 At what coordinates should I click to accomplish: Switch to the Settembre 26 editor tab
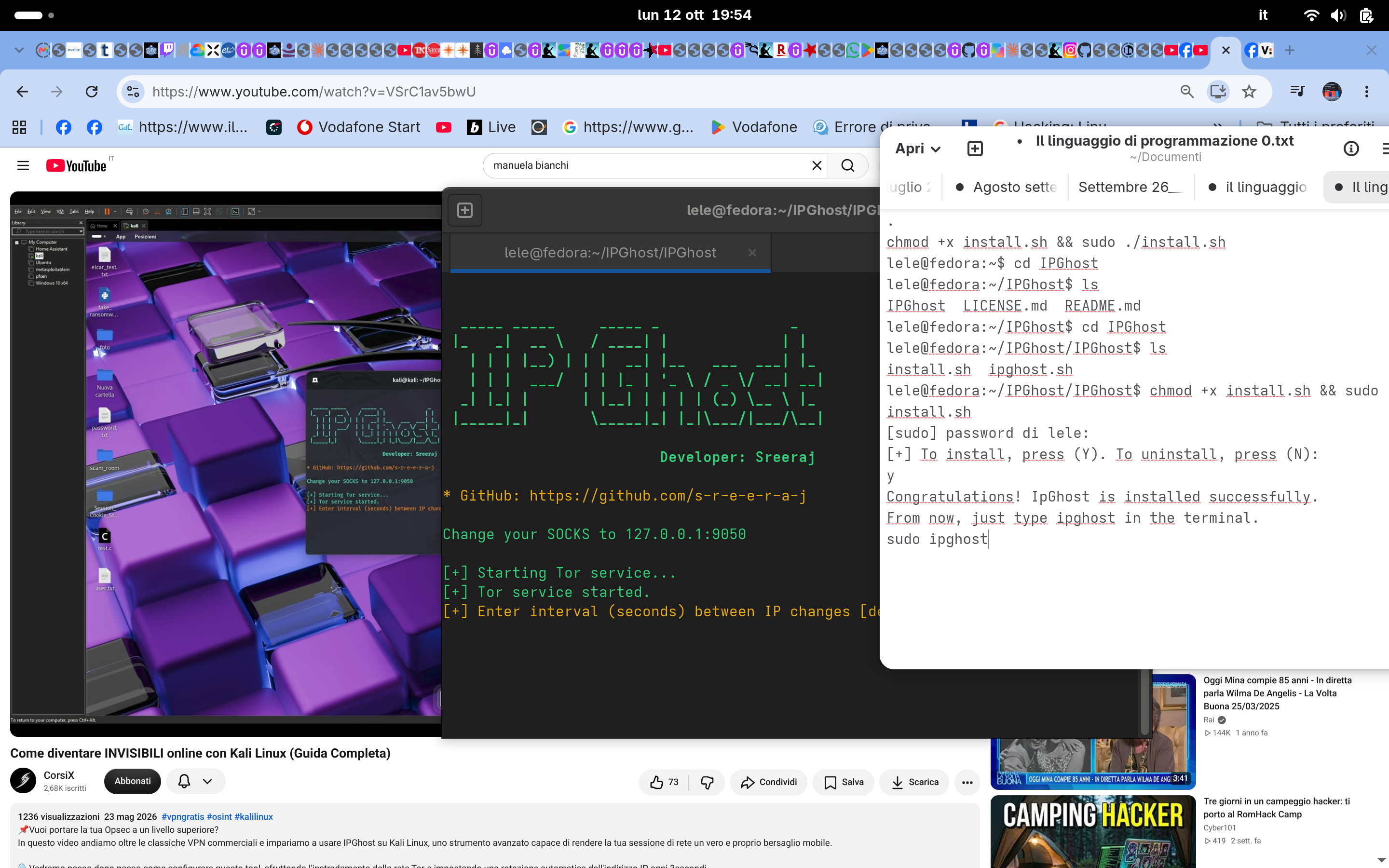point(1130,187)
